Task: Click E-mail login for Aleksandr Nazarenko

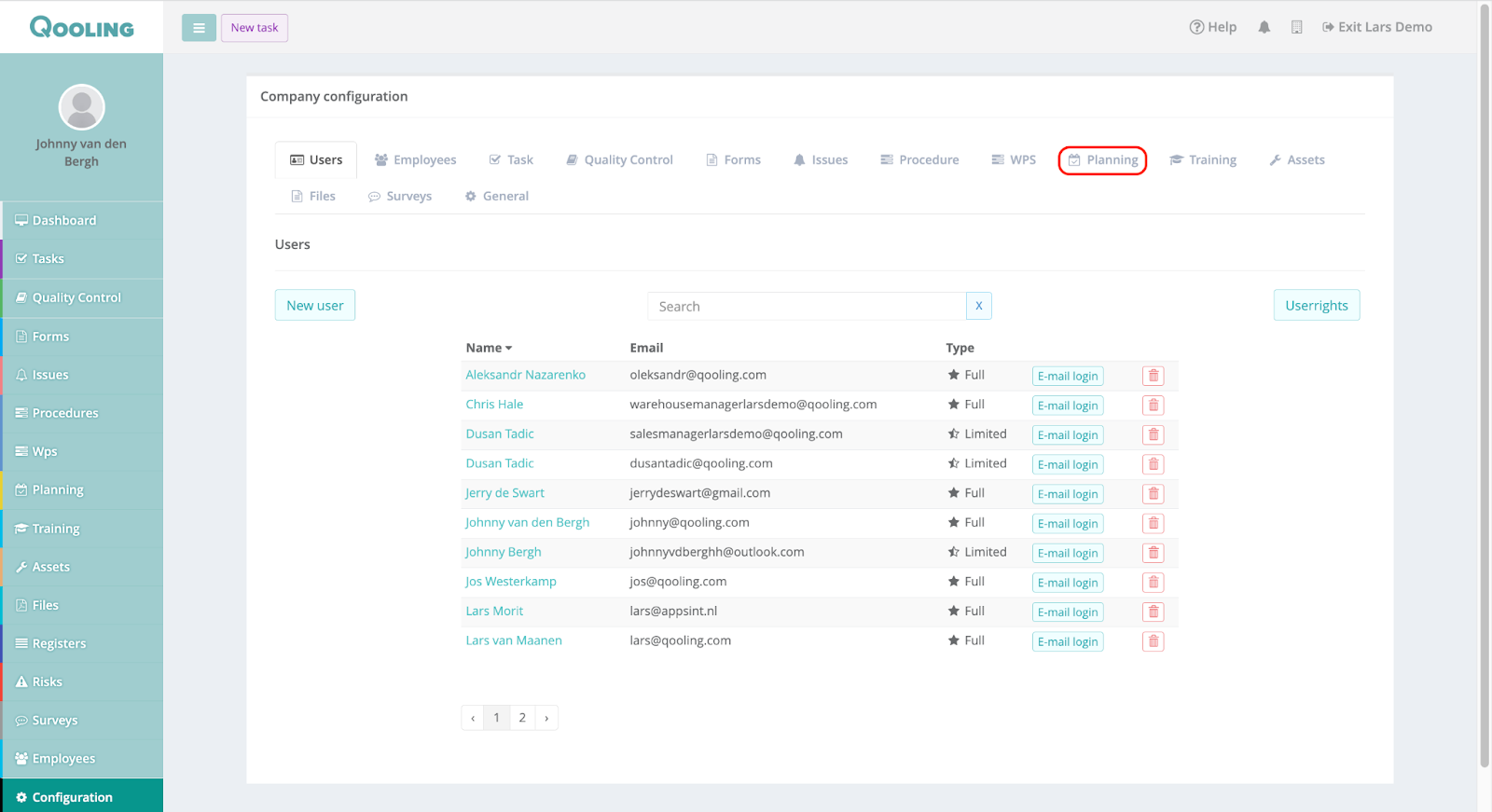Action: 1068,377
